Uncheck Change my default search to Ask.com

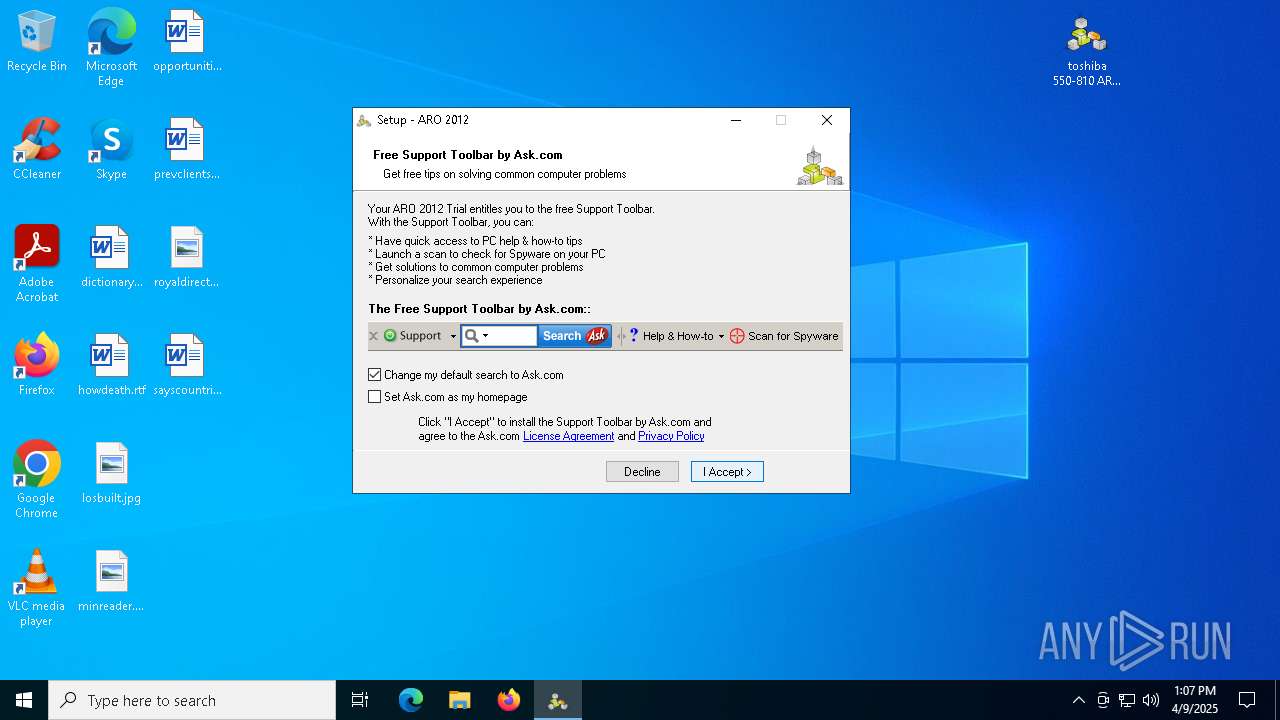pos(375,375)
